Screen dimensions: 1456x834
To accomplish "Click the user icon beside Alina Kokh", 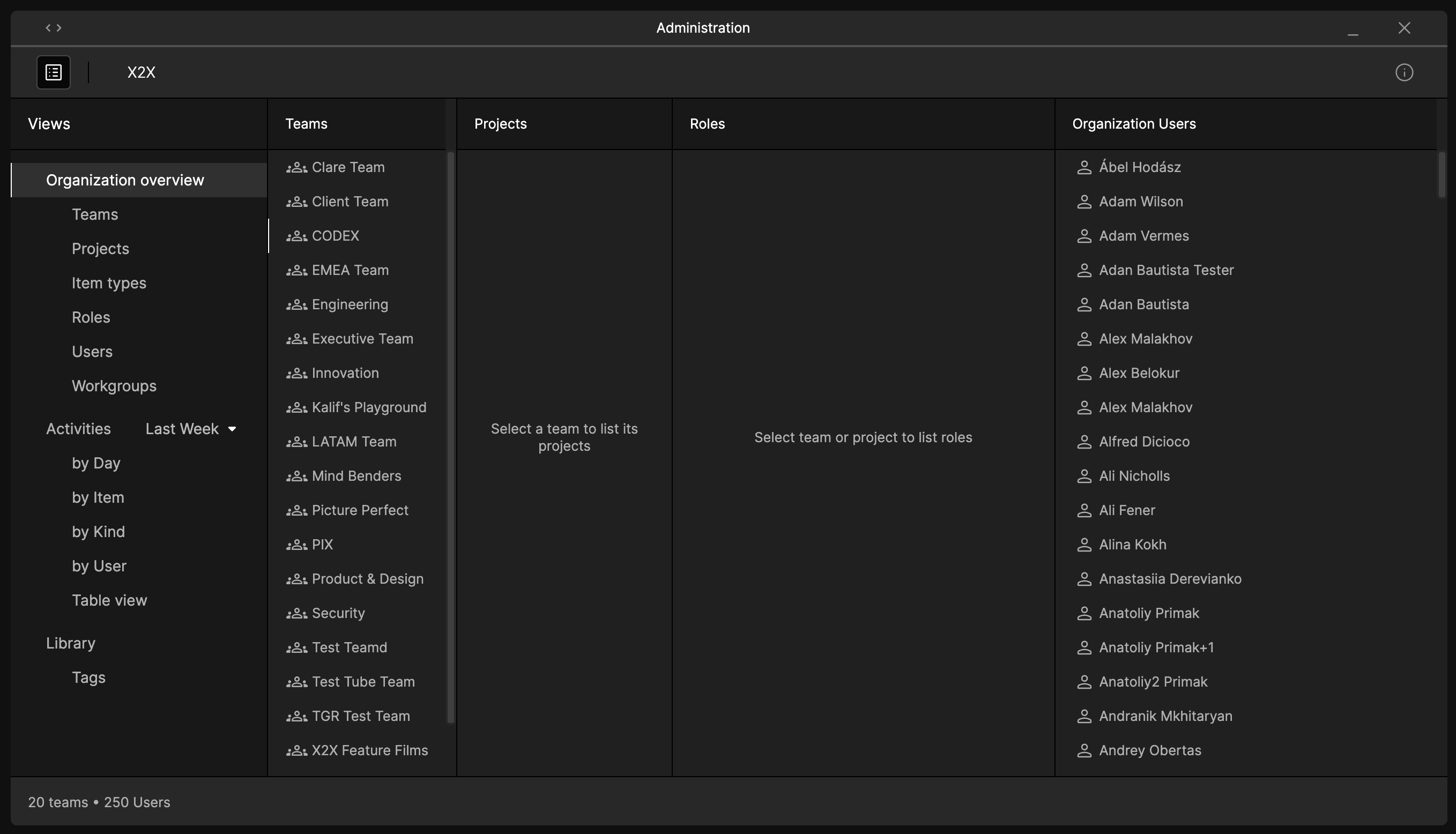I will (1084, 545).
